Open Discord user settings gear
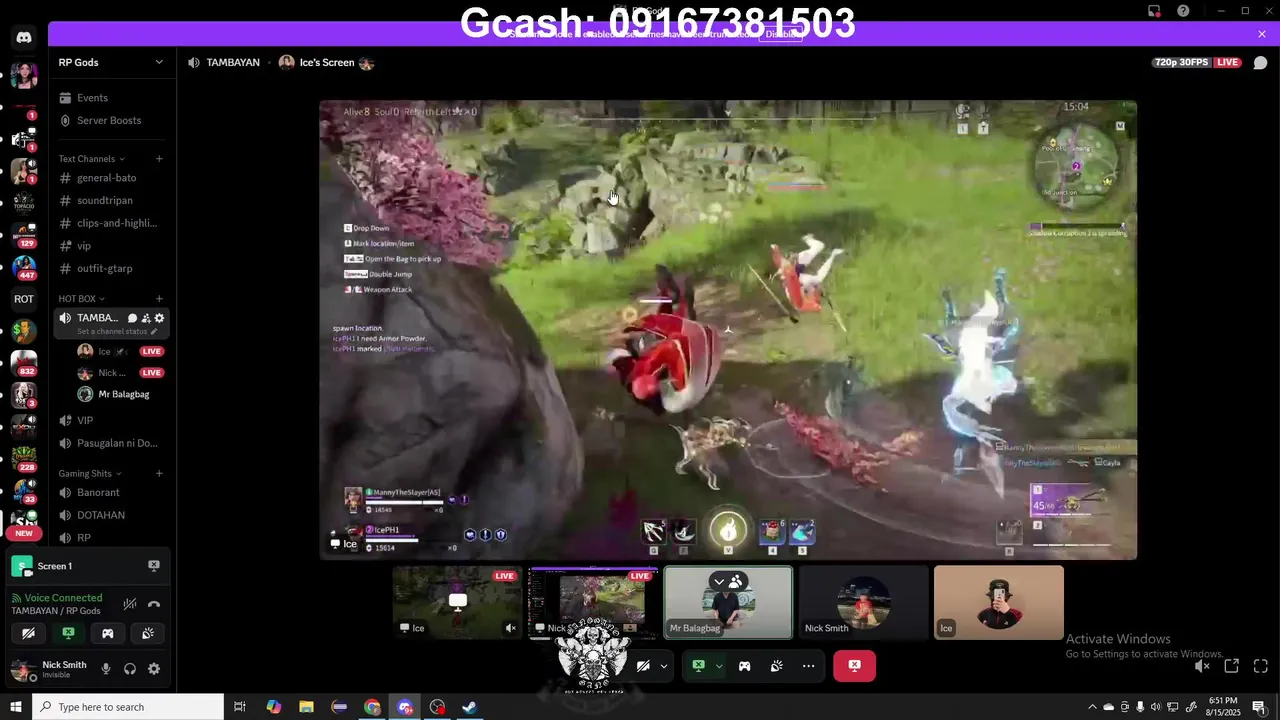 pyautogui.click(x=154, y=669)
